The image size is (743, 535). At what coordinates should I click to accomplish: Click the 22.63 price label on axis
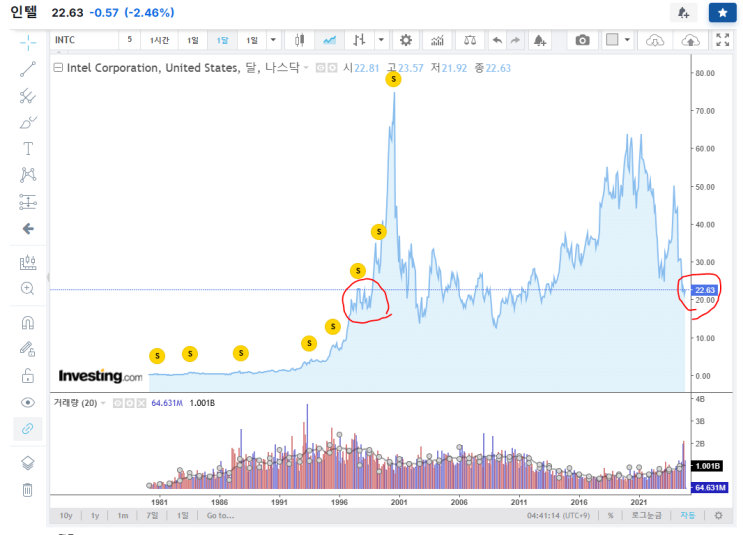(705, 290)
